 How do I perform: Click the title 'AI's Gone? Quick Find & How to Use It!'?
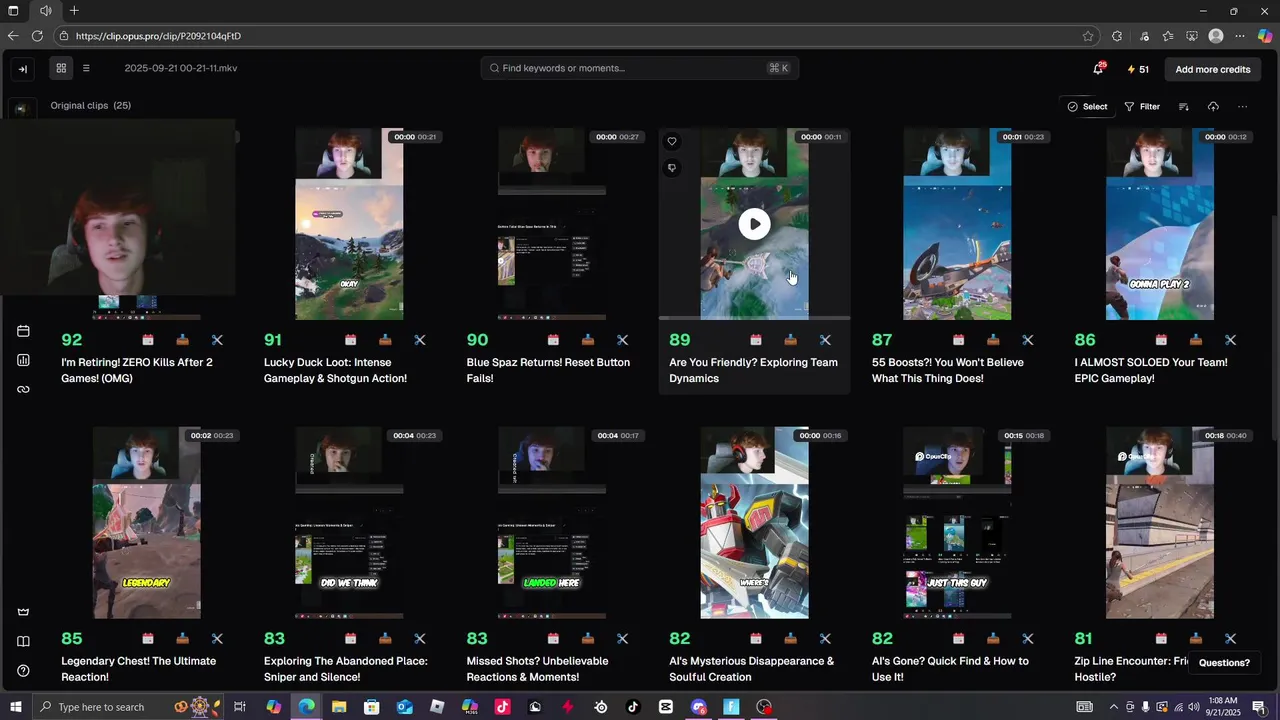coord(950,669)
